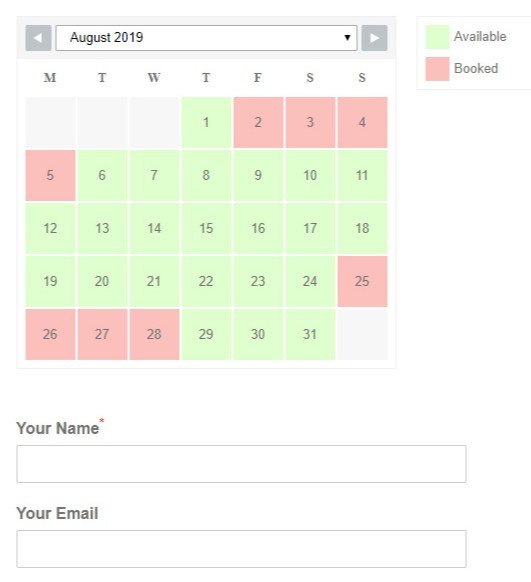Choose the last day, August 31
This screenshot has height=582, width=531.
click(x=310, y=335)
